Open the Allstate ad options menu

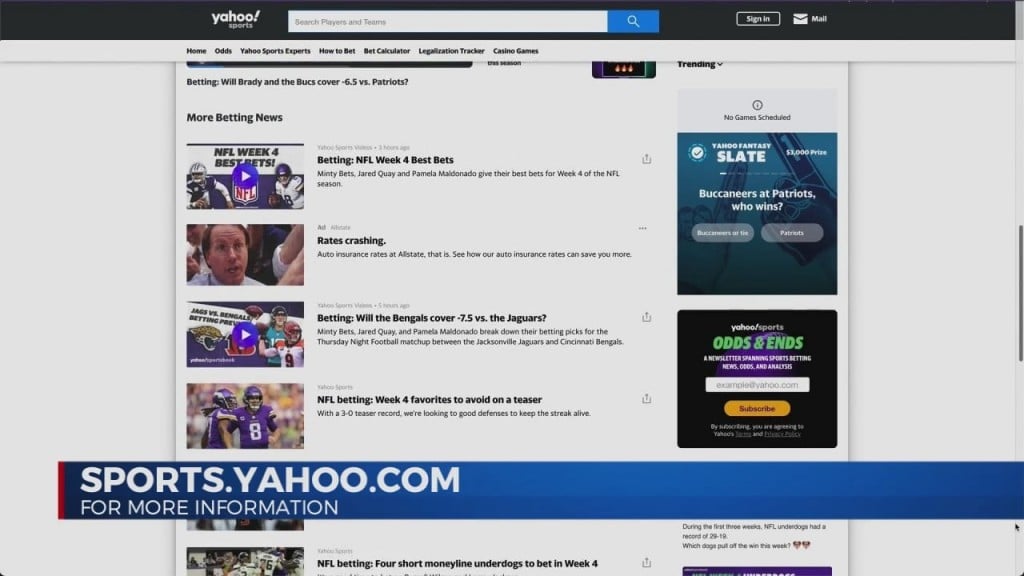coord(643,229)
